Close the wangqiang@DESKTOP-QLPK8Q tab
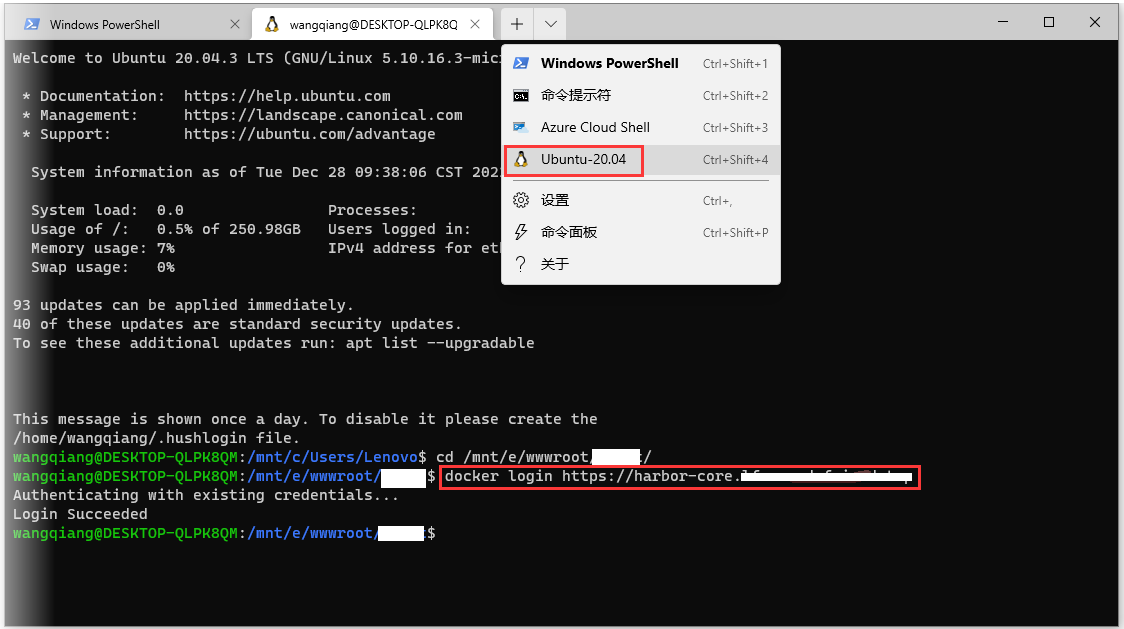 tap(475, 24)
